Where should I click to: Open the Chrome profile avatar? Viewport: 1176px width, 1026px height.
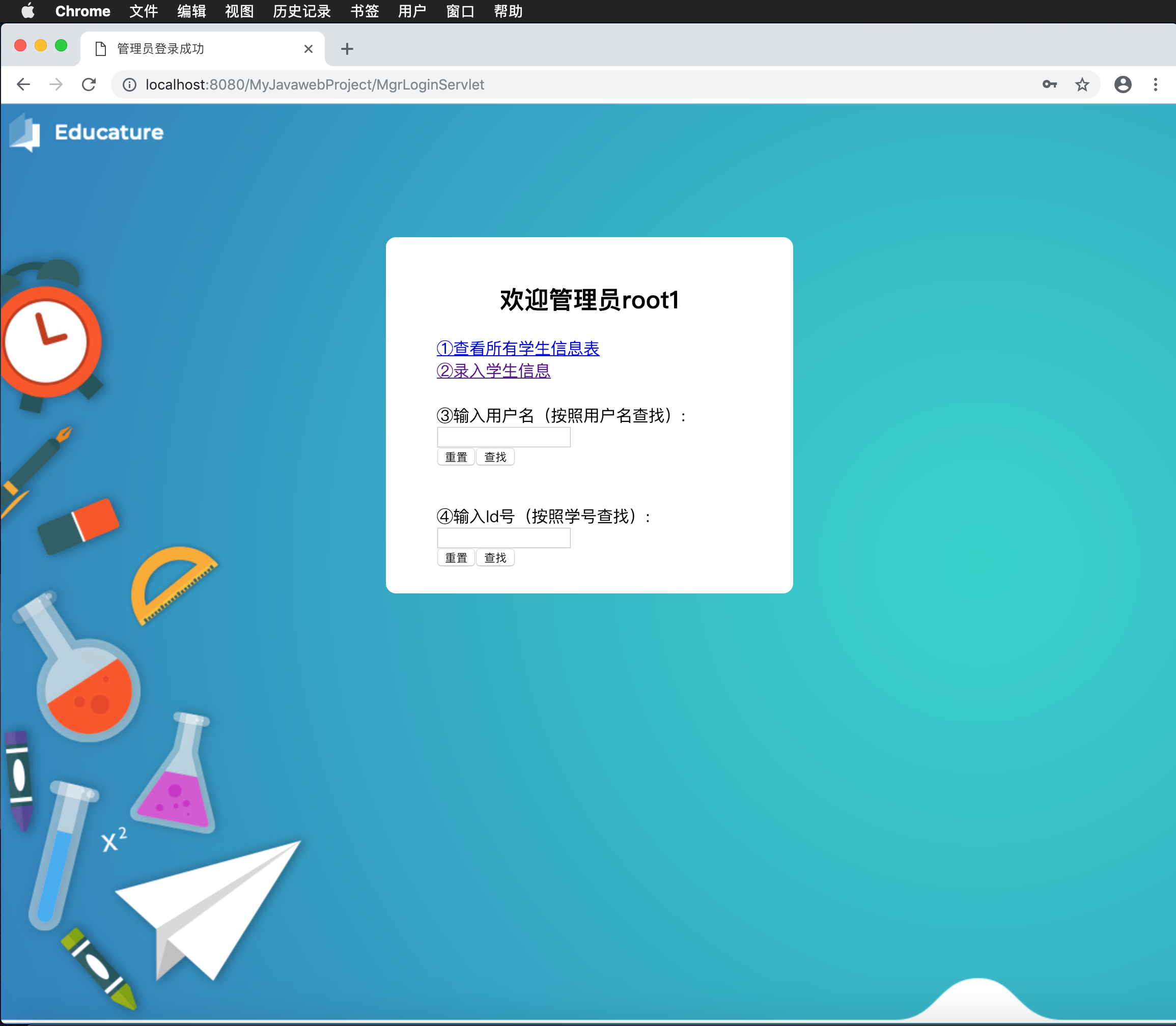[x=1122, y=84]
